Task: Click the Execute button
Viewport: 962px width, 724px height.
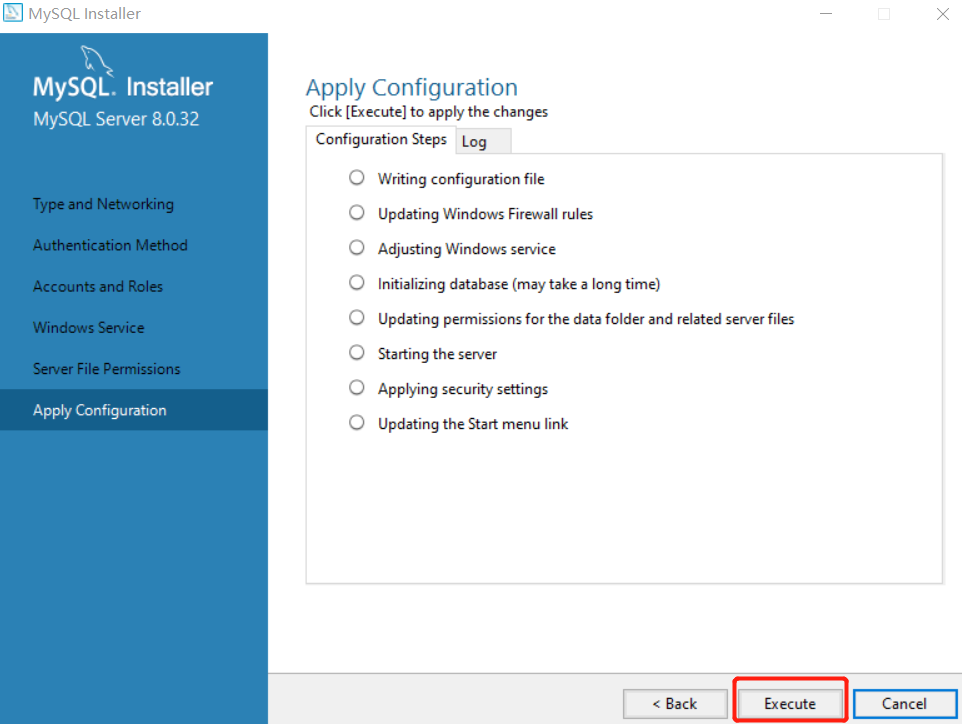Action: [790, 703]
